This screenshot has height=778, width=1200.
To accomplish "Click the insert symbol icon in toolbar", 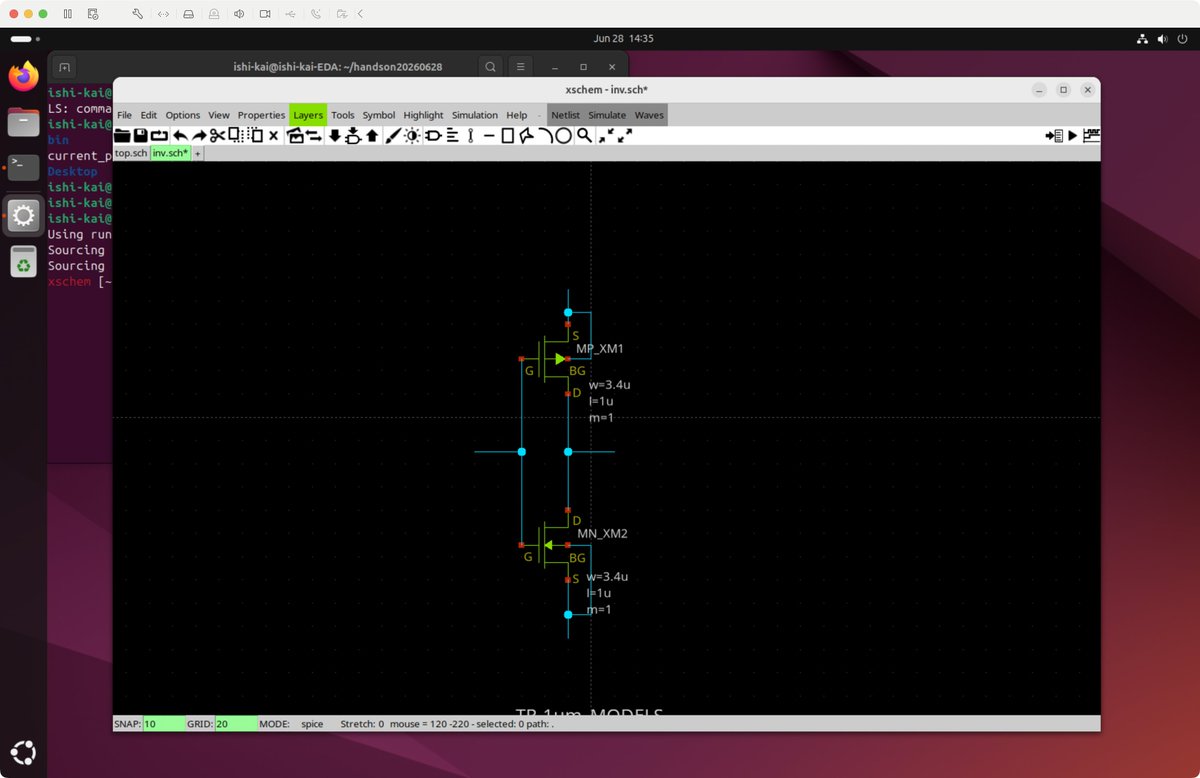I will pyautogui.click(x=295, y=135).
